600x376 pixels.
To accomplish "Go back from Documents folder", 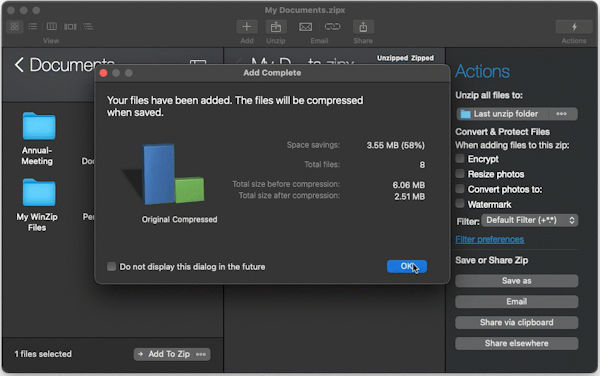I will pyautogui.click(x=19, y=65).
